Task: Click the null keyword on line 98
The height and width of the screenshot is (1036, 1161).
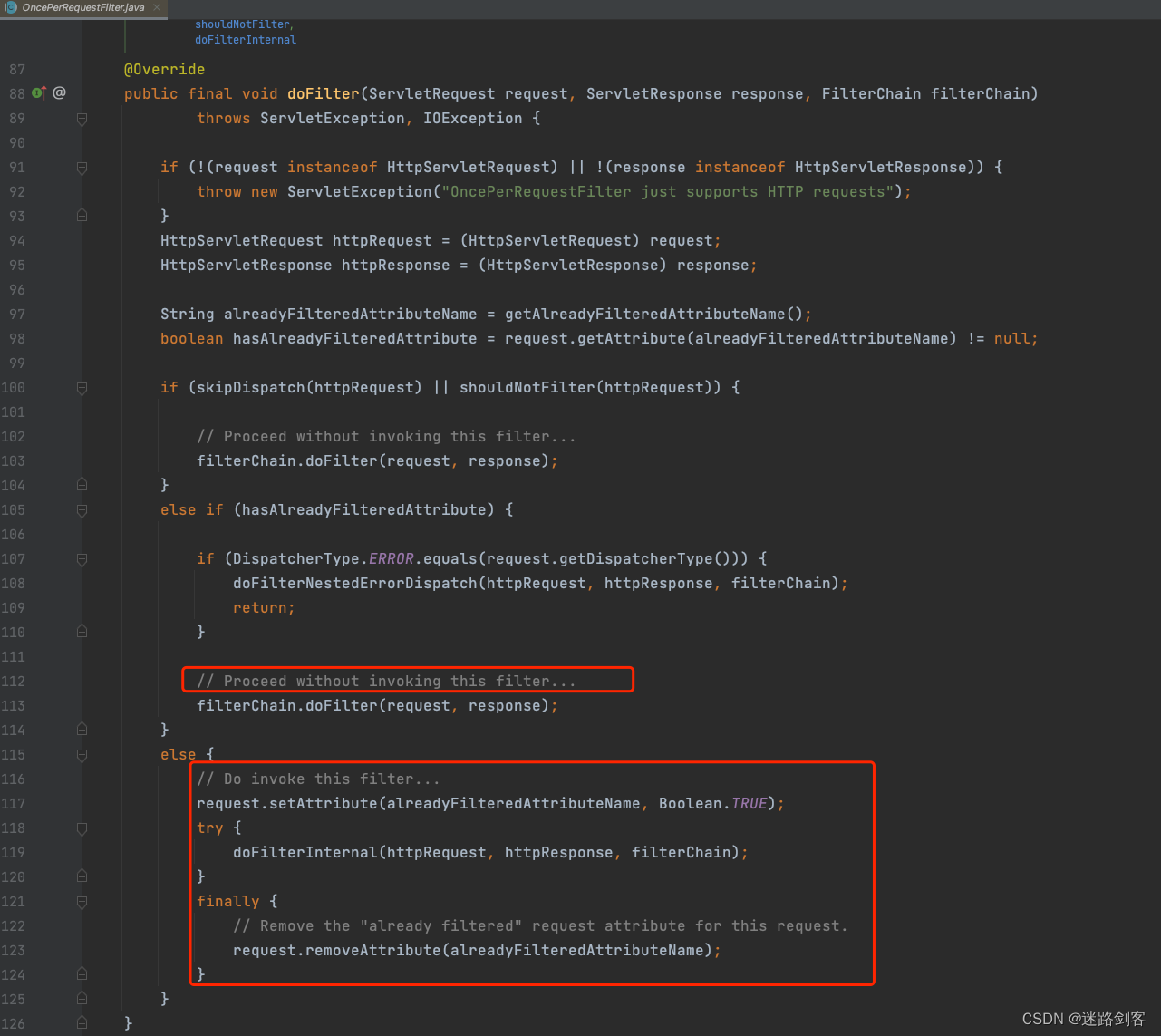Action: tap(1011, 338)
